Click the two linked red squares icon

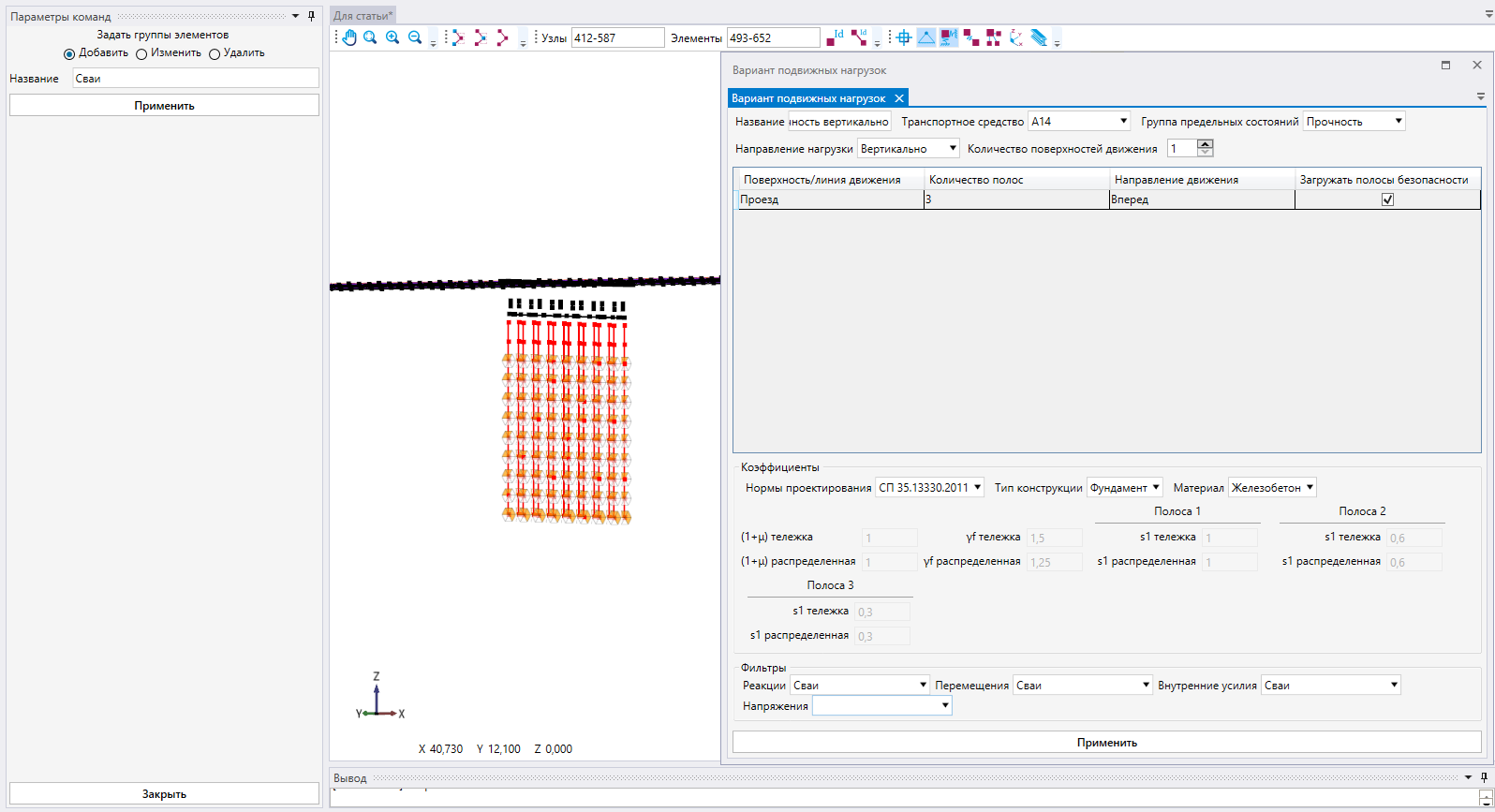pyautogui.click(x=971, y=37)
